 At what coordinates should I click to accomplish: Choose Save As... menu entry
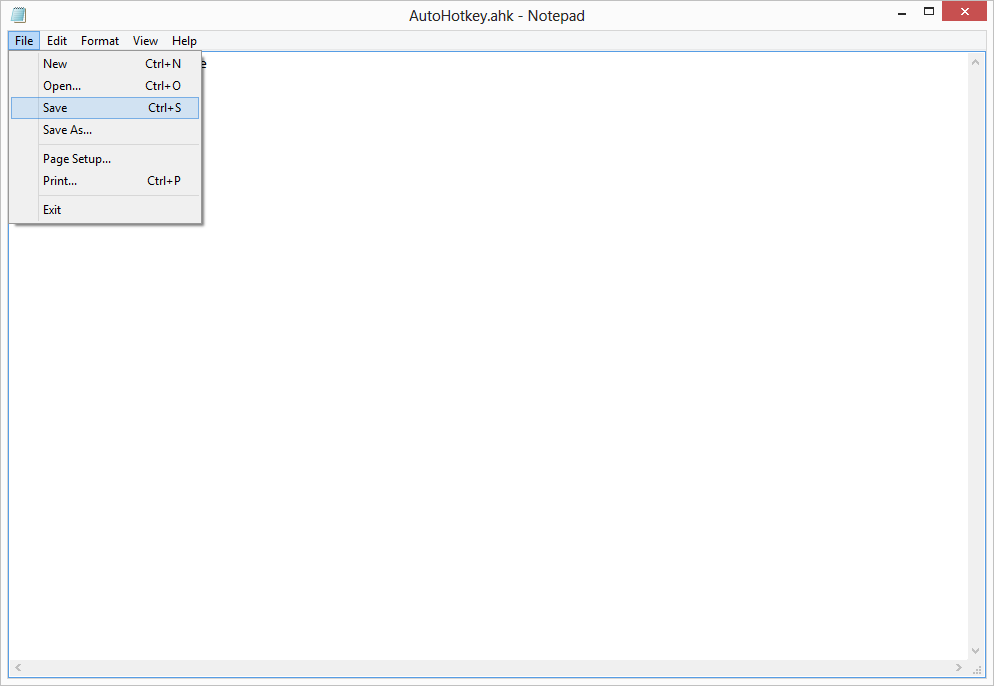pos(105,130)
